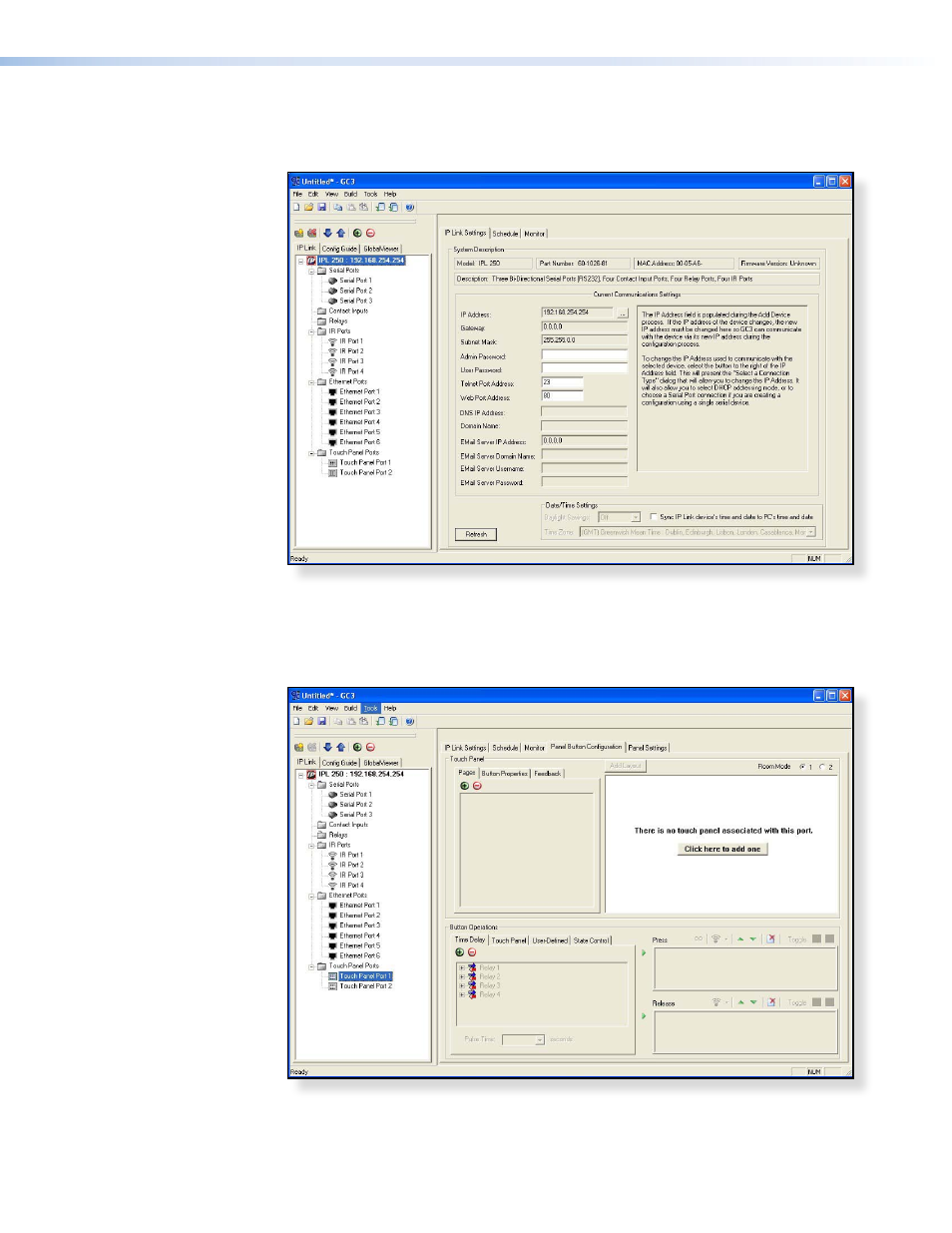Open Panel Settings tab
This screenshot has width=952, height=1233.
(x=648, y=747)
